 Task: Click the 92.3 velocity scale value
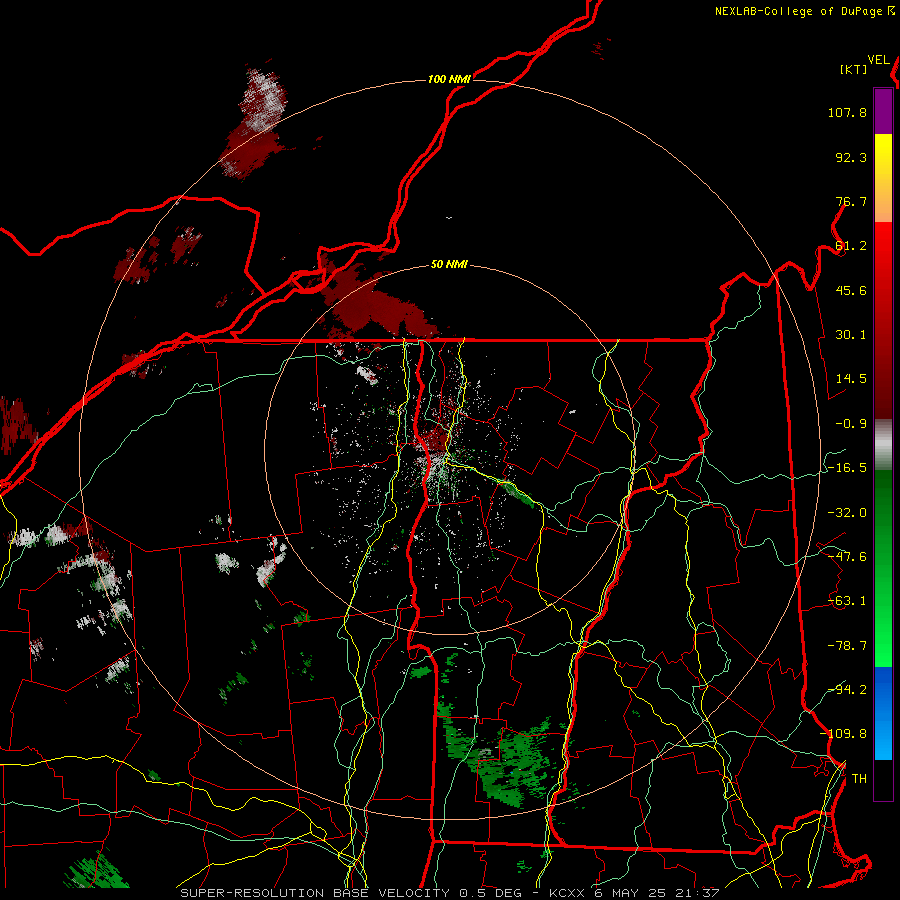point(851,157)
